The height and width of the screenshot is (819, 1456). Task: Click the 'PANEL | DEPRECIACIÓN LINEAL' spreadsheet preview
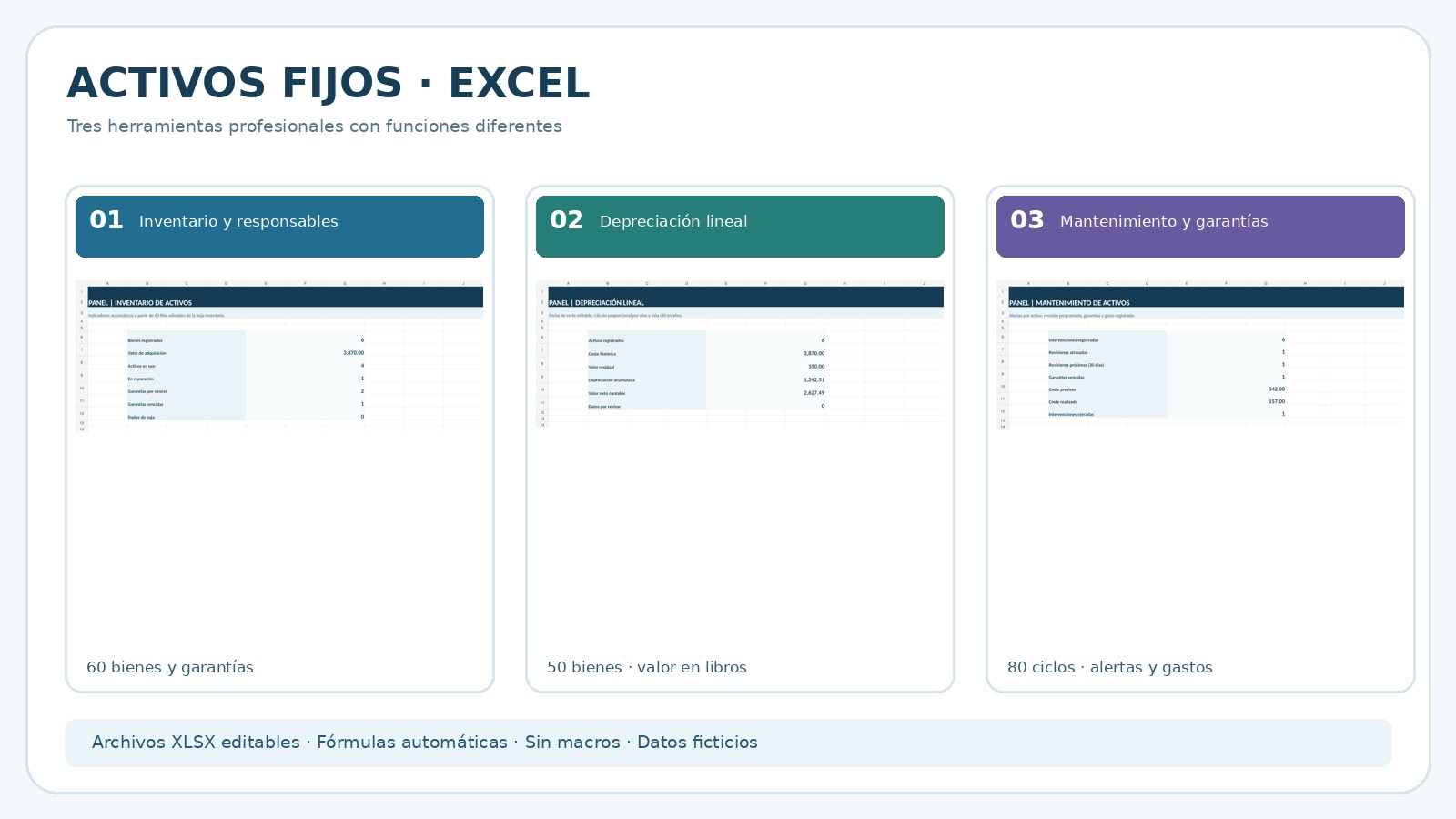pos(740,354)
